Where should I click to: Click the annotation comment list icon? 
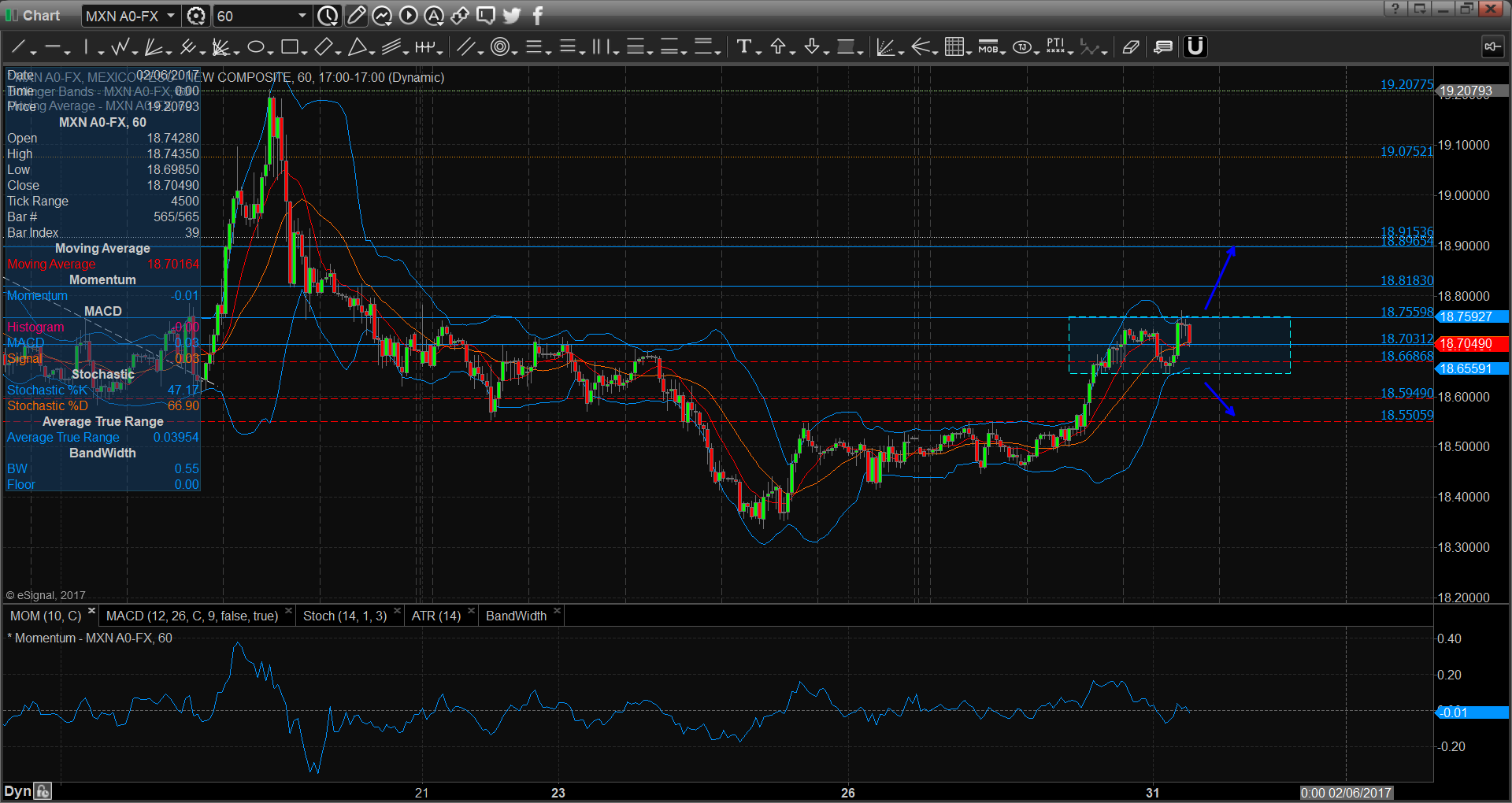pyautogui.click(x=1163, y=47)
